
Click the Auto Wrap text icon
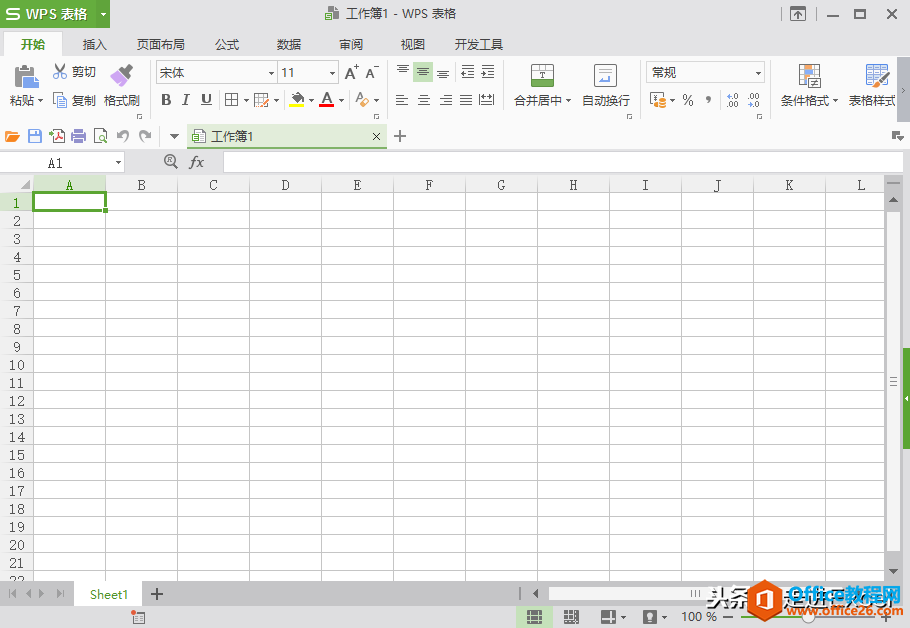(605, 75)
